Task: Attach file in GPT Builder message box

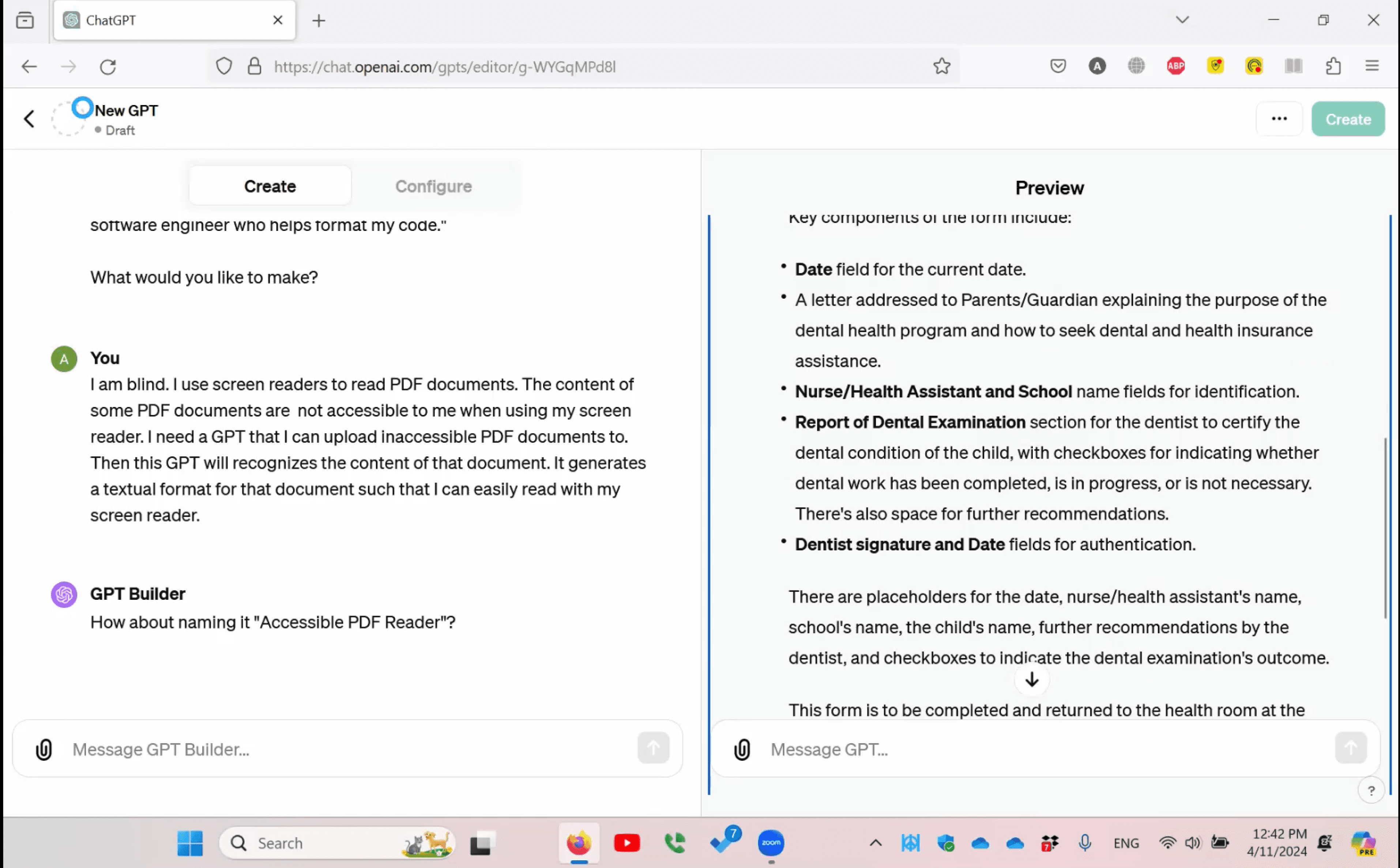Action: coord(44,749)
